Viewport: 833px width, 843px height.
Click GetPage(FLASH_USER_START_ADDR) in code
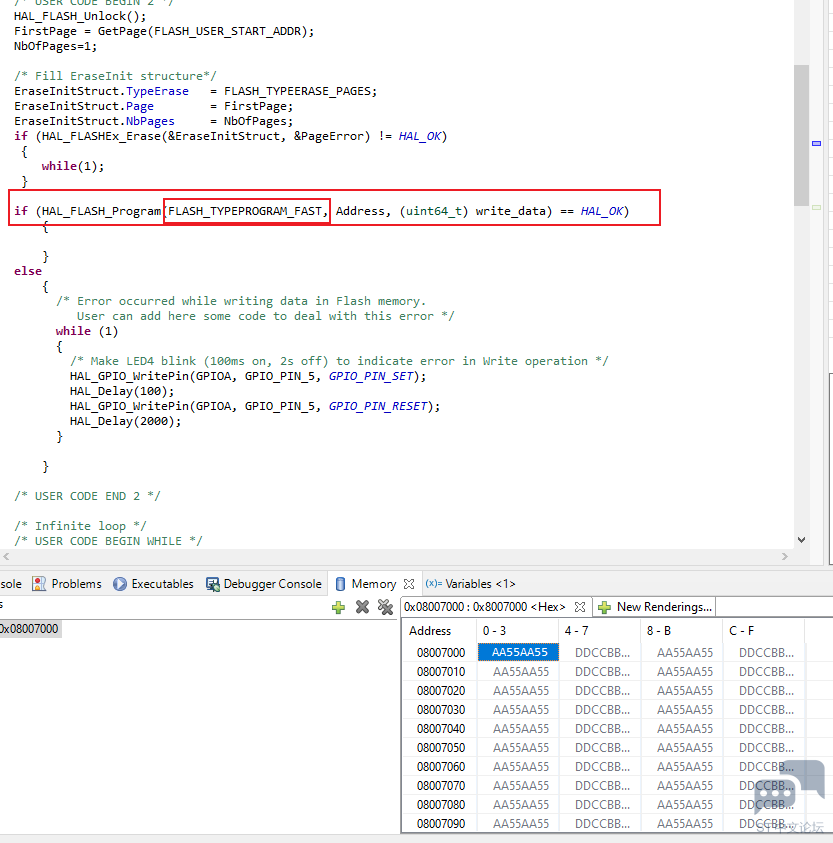point(202,31)
